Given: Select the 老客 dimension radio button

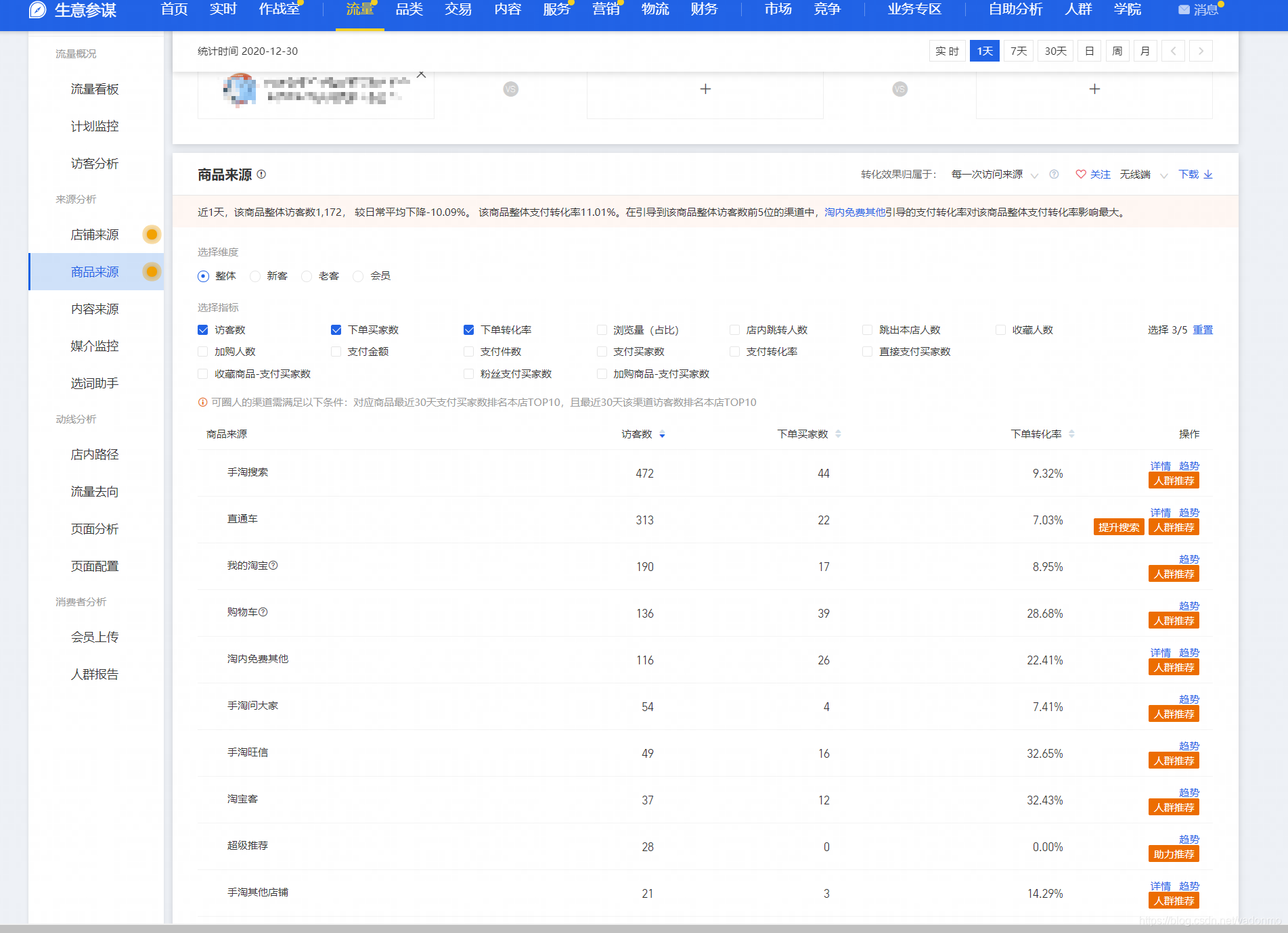Looking at the screenshot, I should 307,276.
